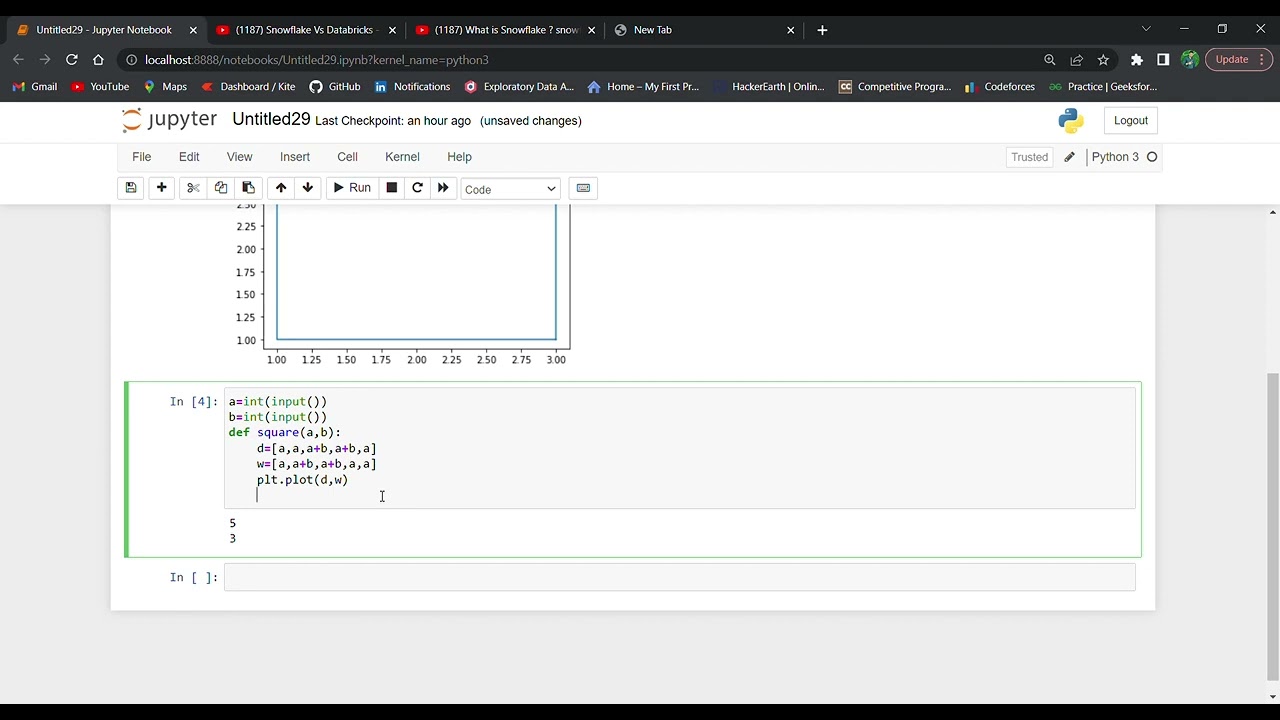Cut selected cells with scissors icon
The height and width of the screenshot is (720, 1280).
(193, 188)
